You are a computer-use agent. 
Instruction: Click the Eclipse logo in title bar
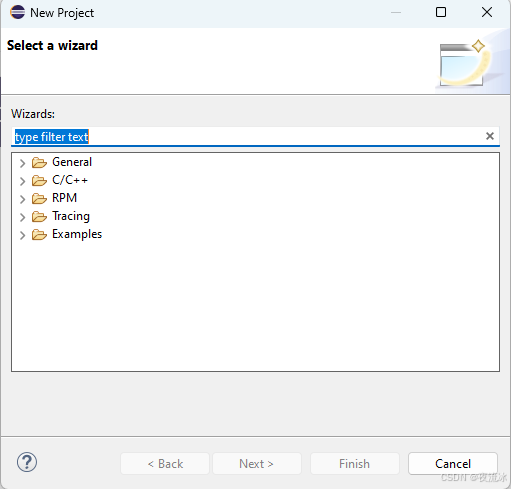pos(17,12)
